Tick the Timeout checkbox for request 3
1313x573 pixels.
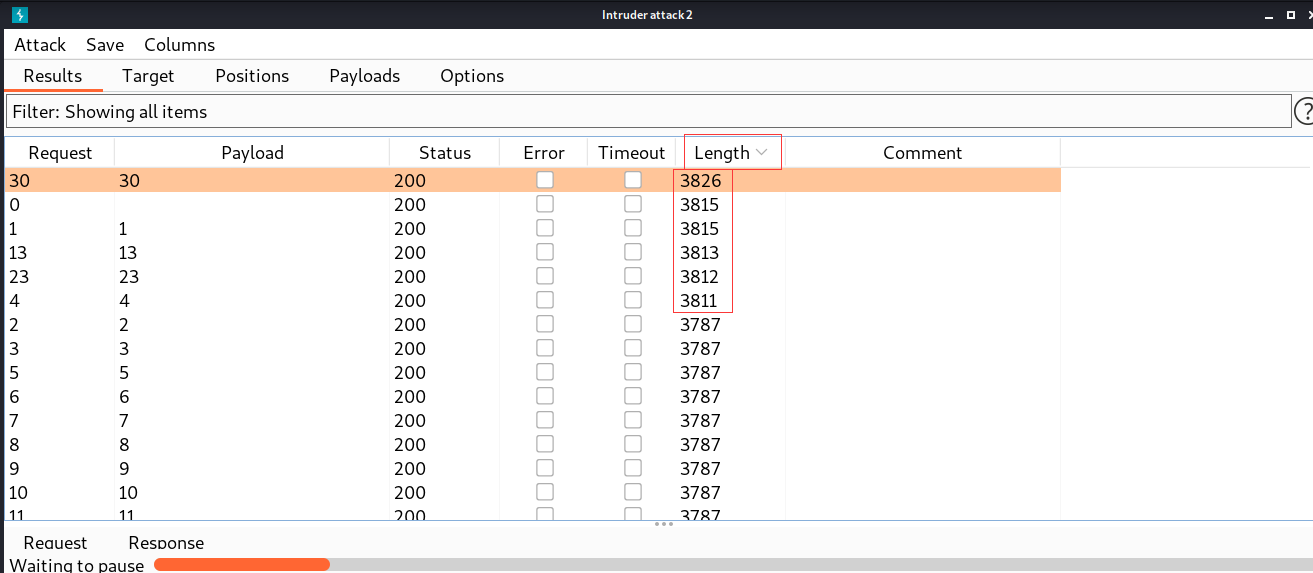tap(633, 348)
